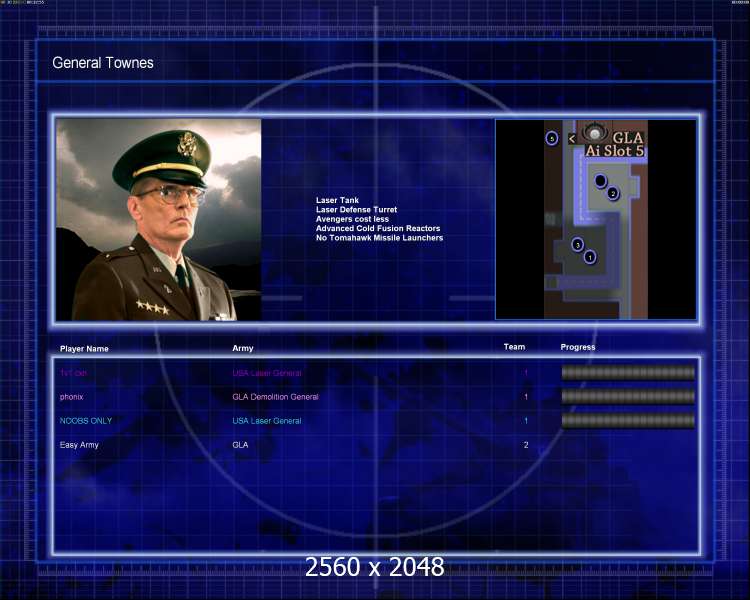The image size is (750, 600).
Task: Click the cyan 'USA Laser General' army entry
Action: [267, 421]
